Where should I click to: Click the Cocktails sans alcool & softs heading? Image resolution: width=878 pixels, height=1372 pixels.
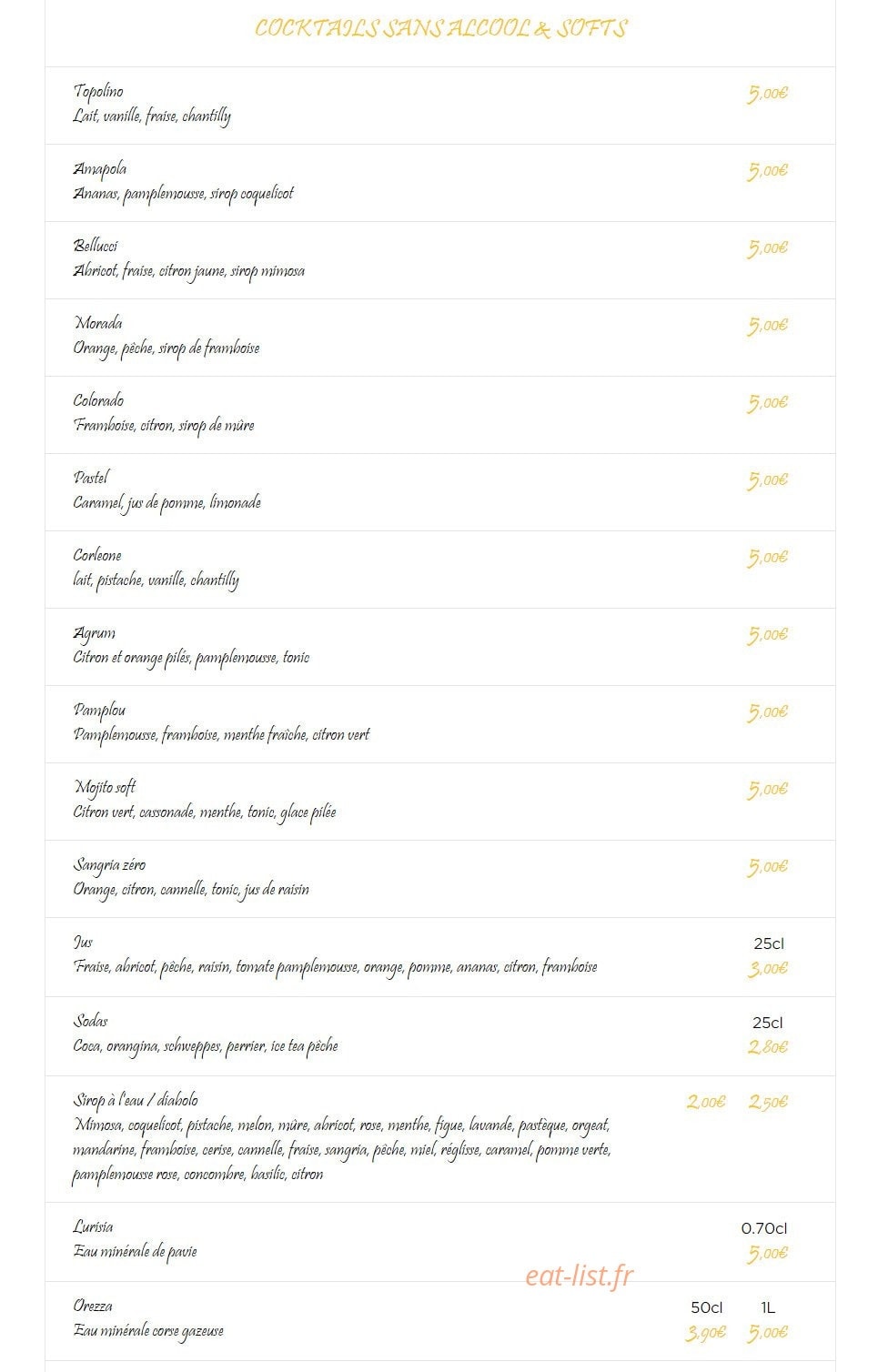440,29
